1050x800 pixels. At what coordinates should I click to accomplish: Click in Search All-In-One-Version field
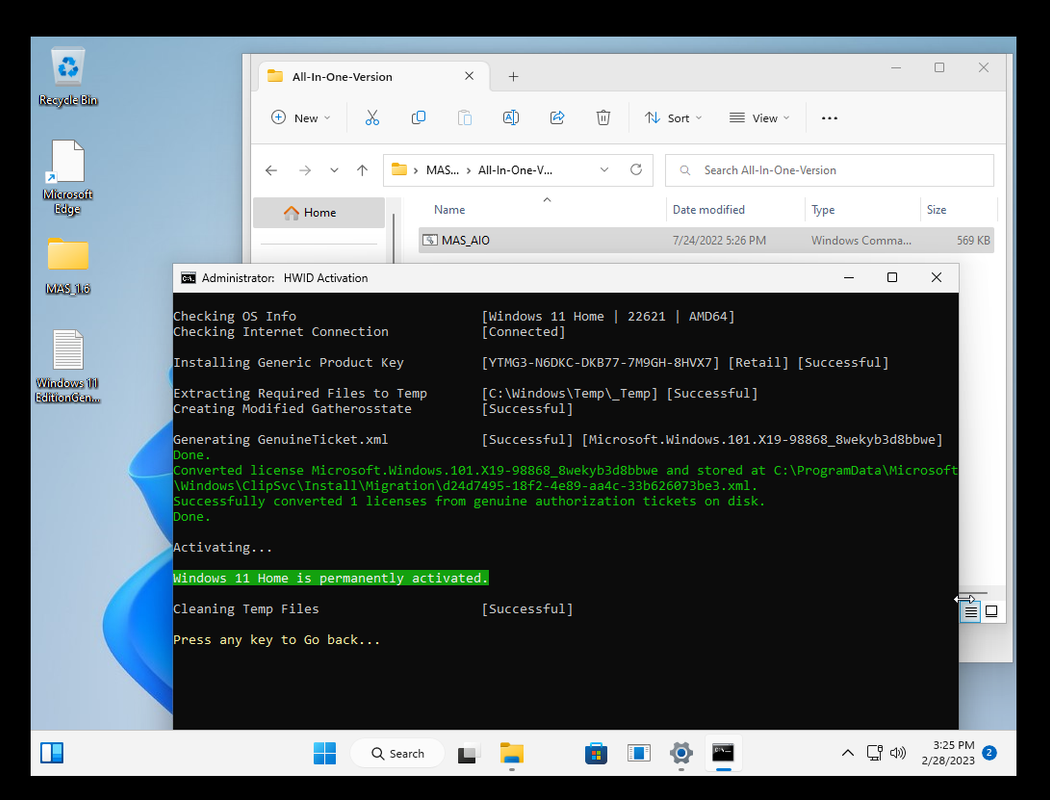tap(829, 170)
